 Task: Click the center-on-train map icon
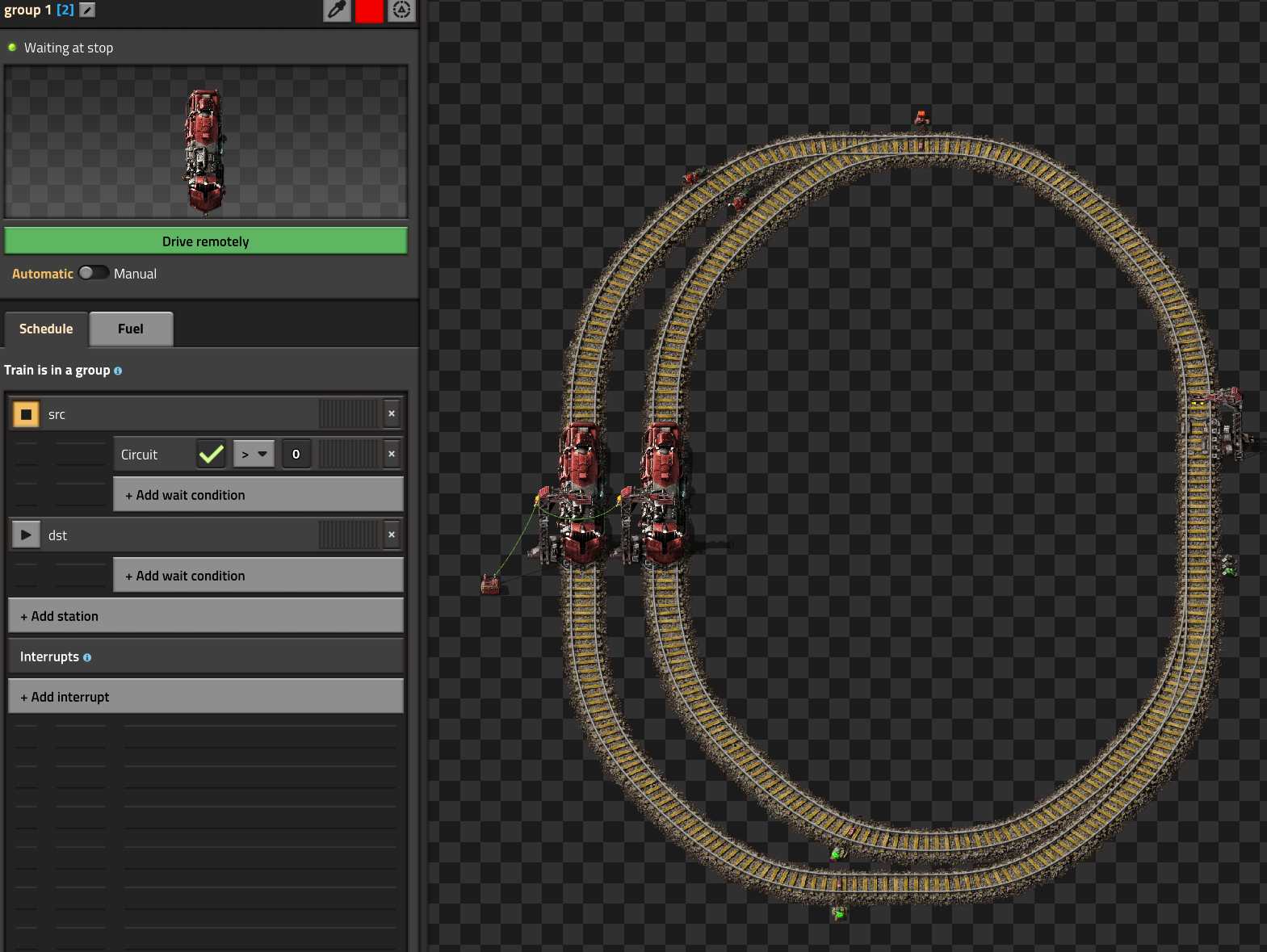(401, 10)
